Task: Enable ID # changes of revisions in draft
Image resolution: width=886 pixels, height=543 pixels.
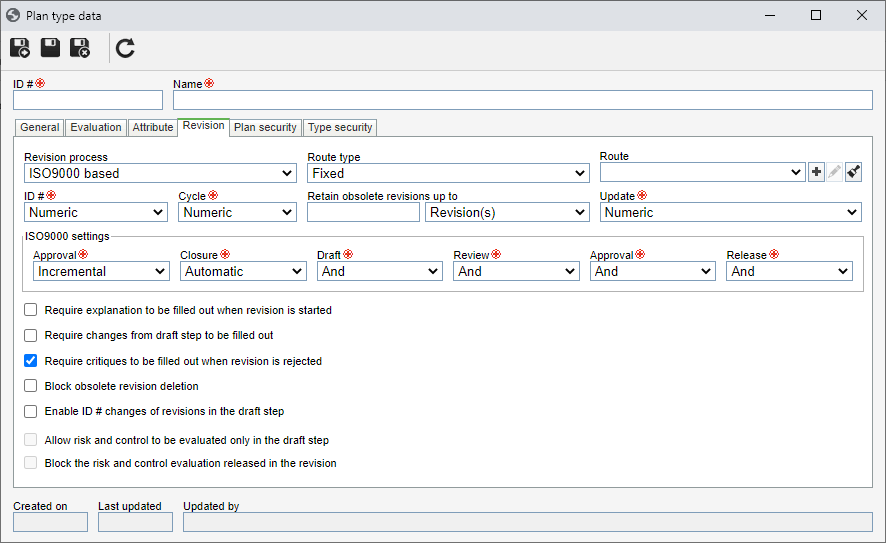Action: click(31, 411)
